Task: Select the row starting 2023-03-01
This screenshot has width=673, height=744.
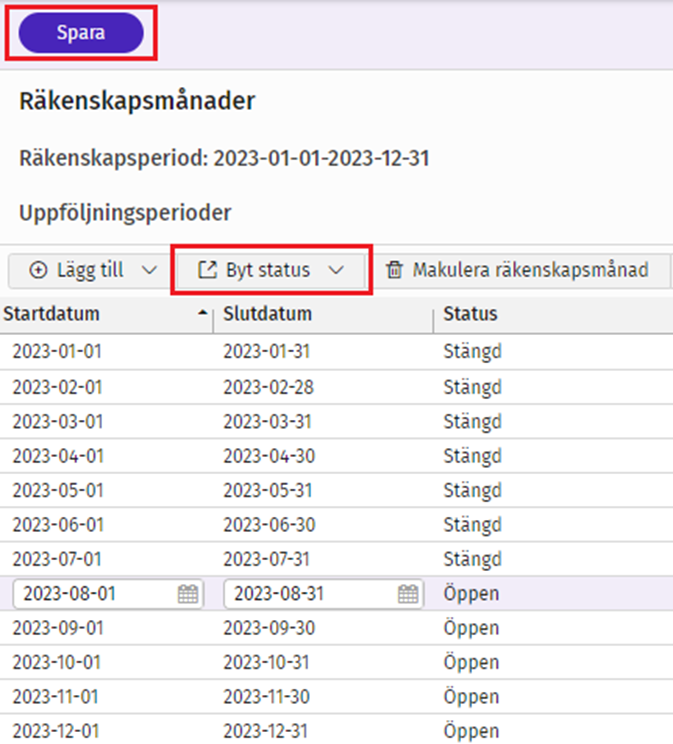Action: tap(336, 421)
